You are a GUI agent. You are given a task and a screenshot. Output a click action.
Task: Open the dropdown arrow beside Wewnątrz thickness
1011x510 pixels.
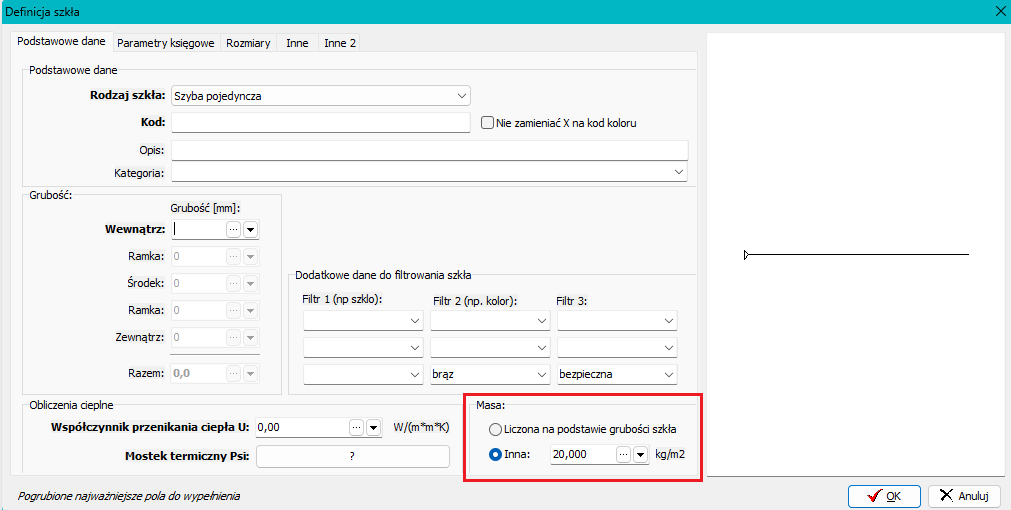point(251,229)
